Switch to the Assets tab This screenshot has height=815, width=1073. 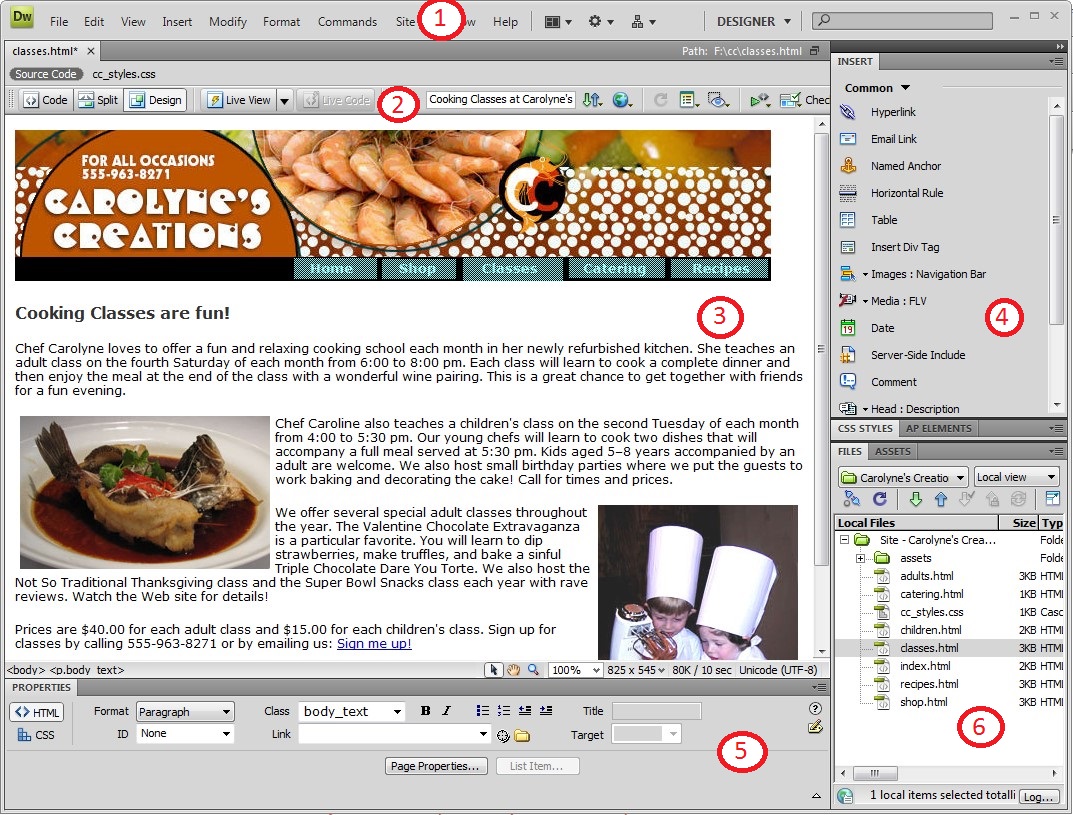click(893, 452)
